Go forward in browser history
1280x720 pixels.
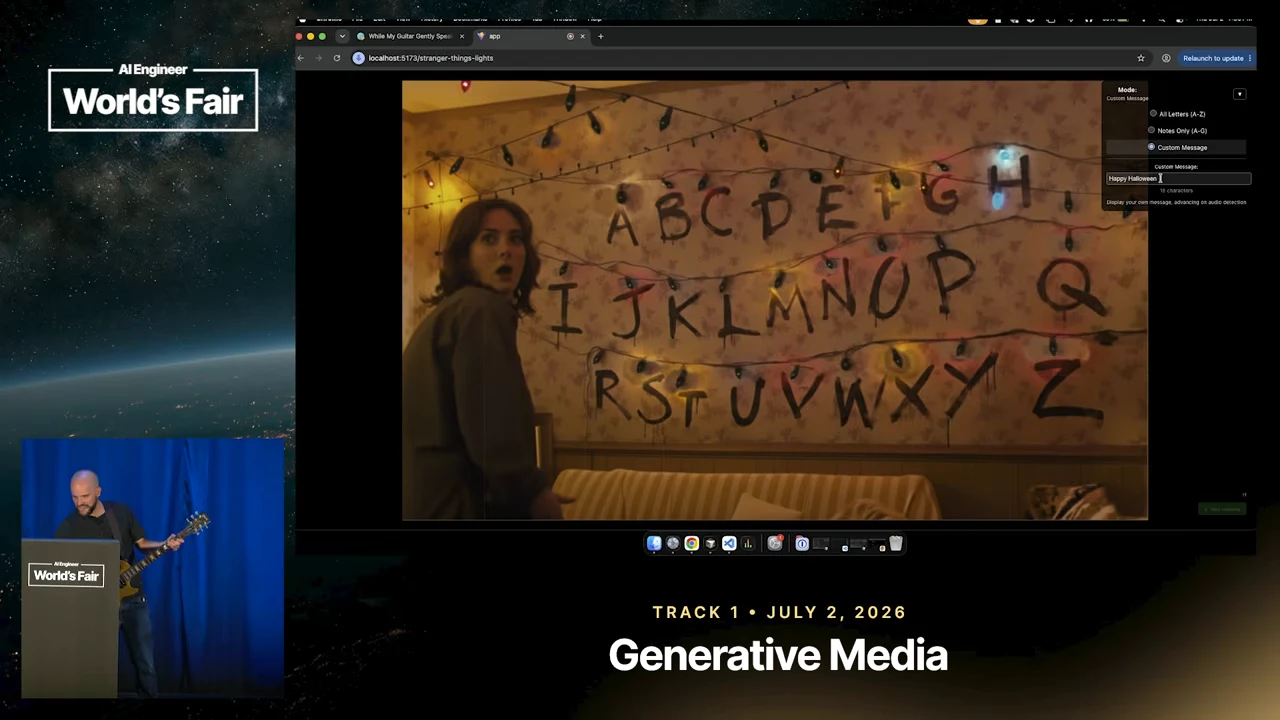tap(318, 58)
